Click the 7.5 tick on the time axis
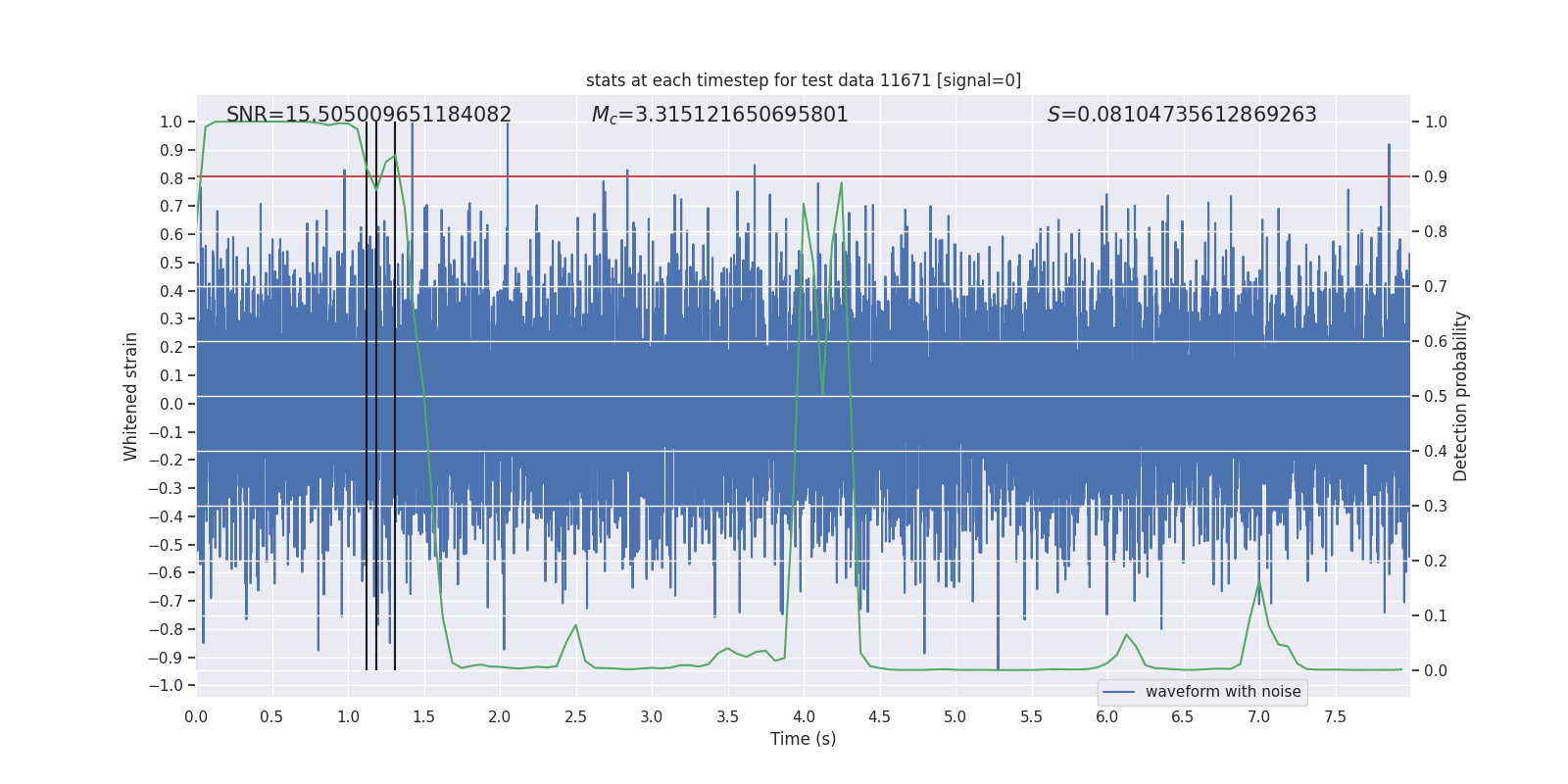Image resolution: width=1568 pixels, height=784 pixels. 1335,716
